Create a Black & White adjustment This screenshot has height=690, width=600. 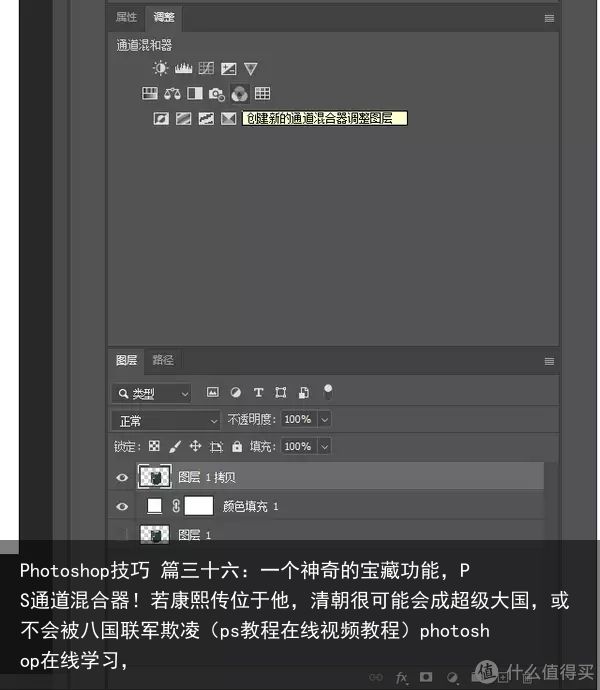click(195, 93)
